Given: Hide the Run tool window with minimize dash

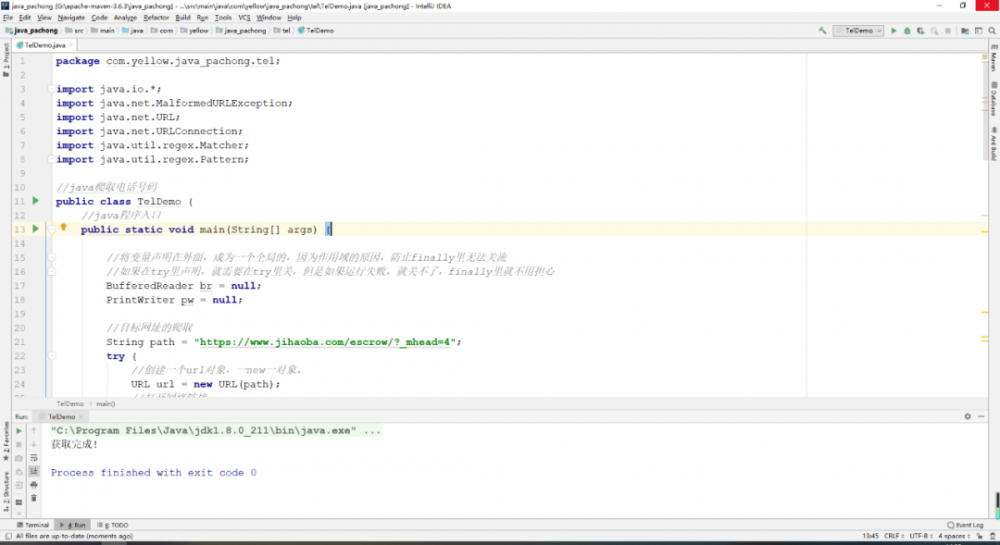Looking at the screenshot, I should [982, 416].
